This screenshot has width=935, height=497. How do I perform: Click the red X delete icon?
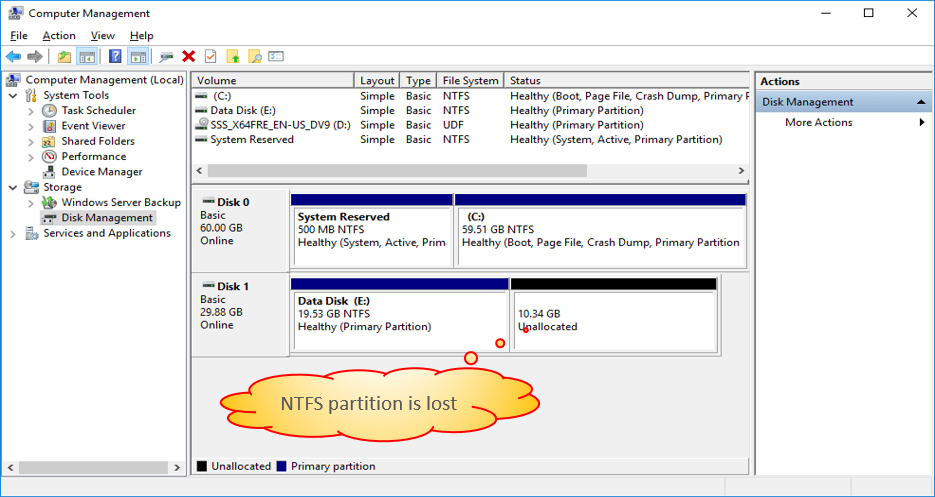[x=188, y=57]
